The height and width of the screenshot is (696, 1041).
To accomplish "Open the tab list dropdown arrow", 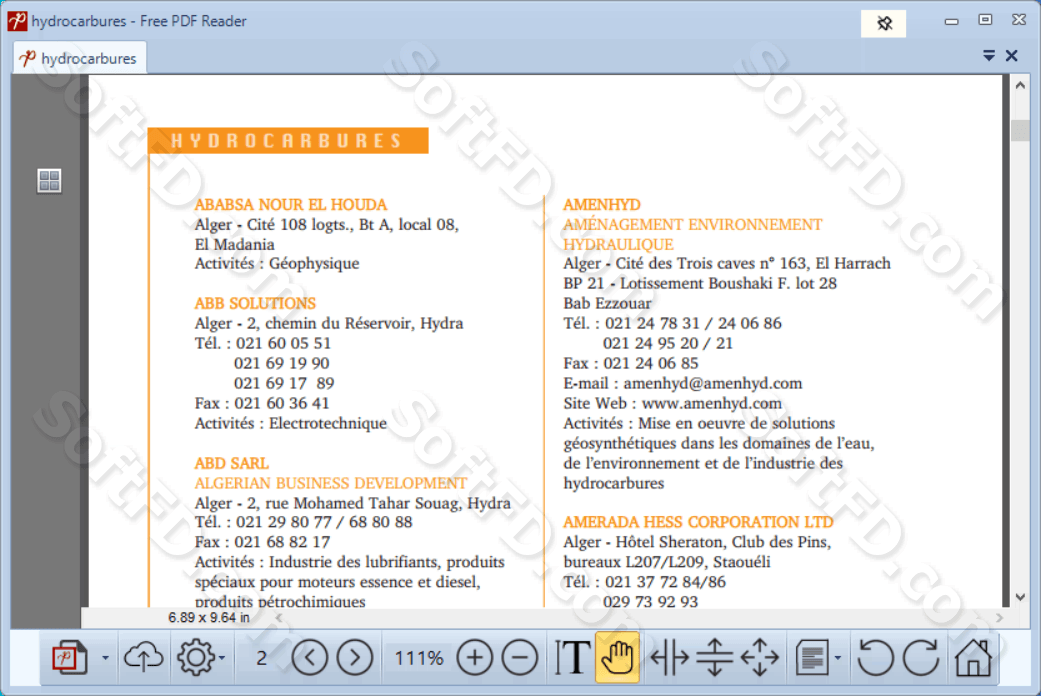I will point(989,56).
